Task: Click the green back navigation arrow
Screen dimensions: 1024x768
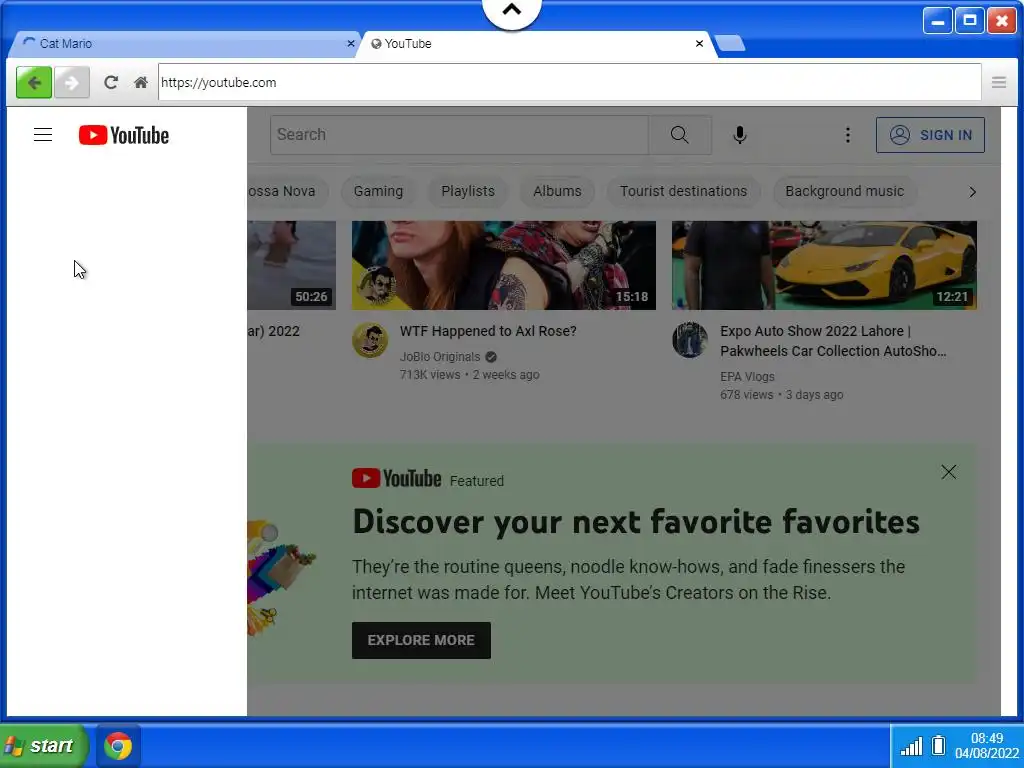Action: pos(34,83)
